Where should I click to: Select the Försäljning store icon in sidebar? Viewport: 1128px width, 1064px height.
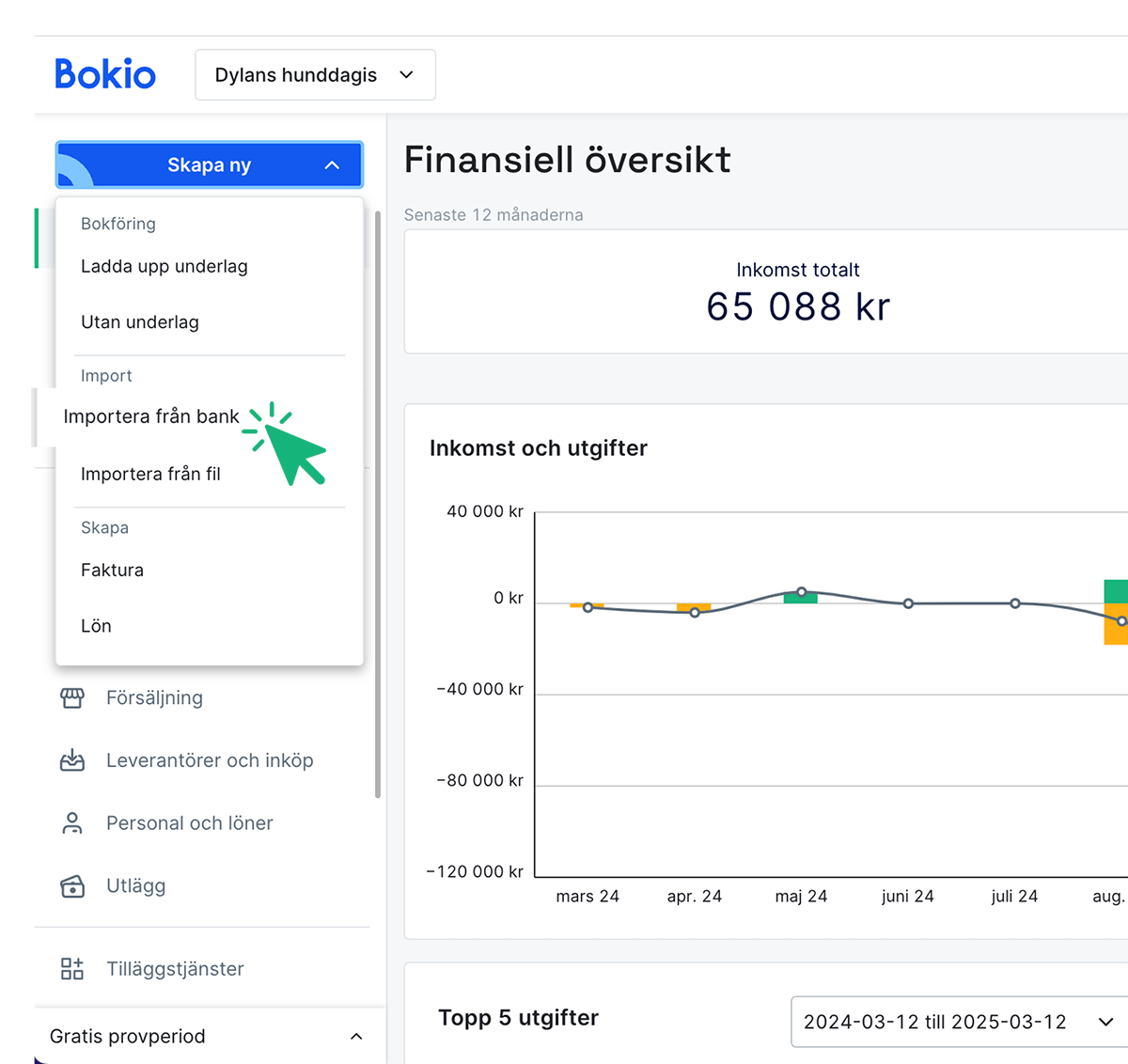click(x=72, y=697)
